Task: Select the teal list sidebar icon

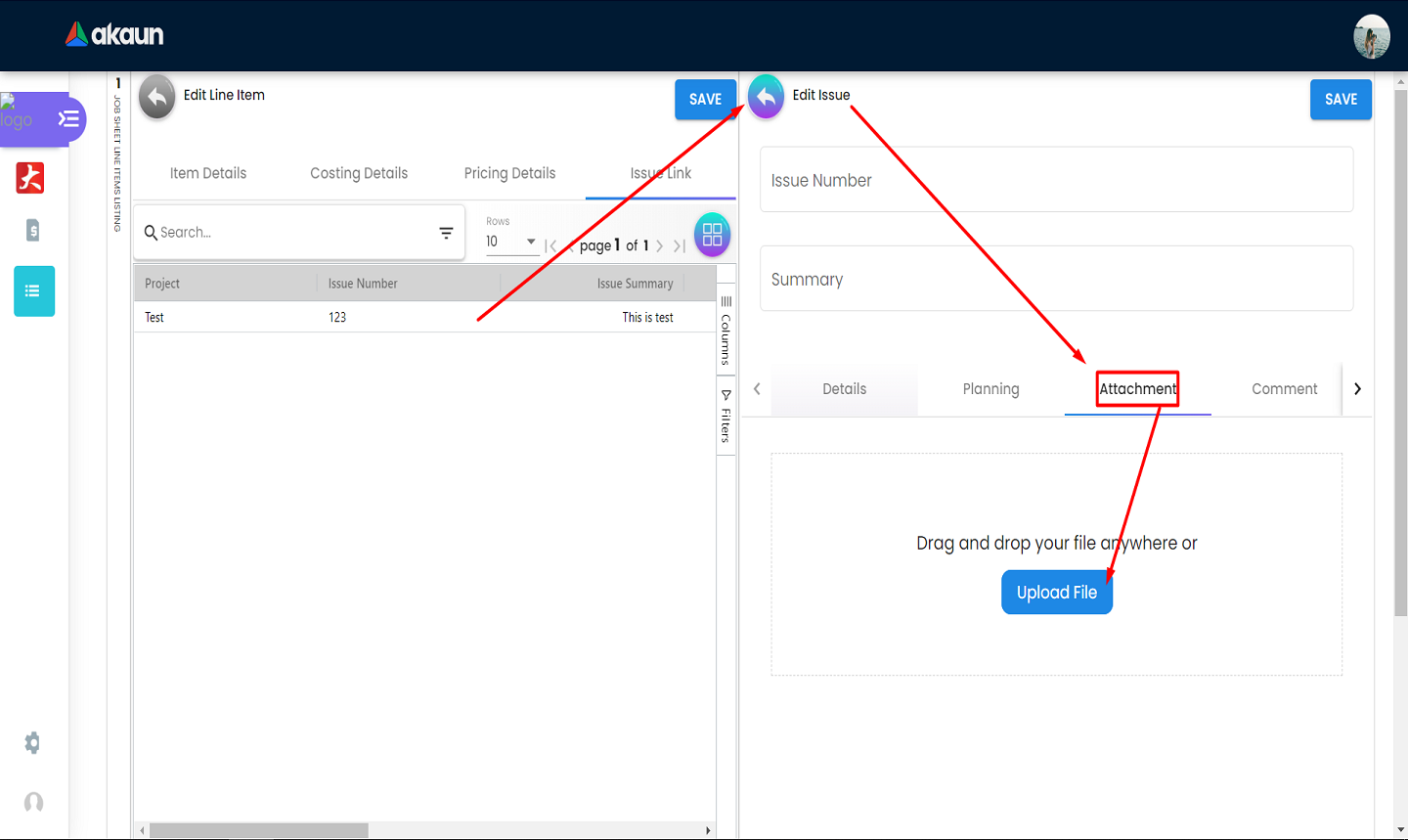Action: pos(34,291)
